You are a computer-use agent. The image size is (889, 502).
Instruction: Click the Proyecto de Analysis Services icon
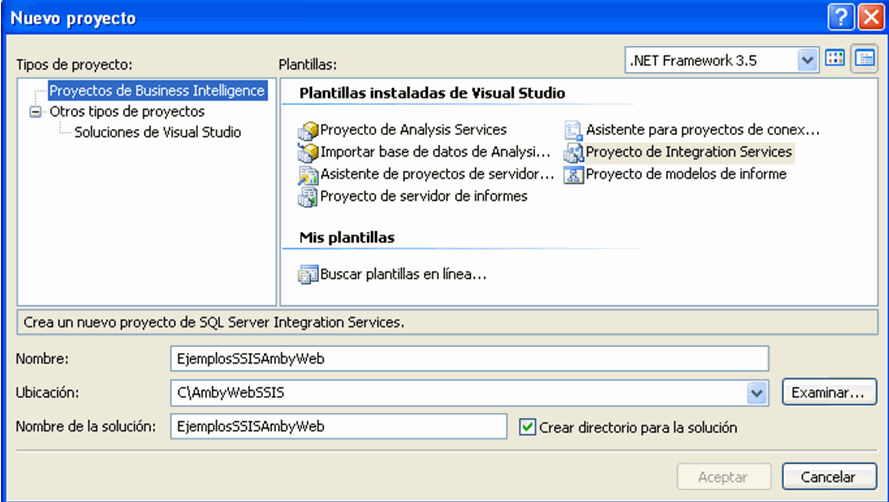pyautogui.click(x=308, y=130)
